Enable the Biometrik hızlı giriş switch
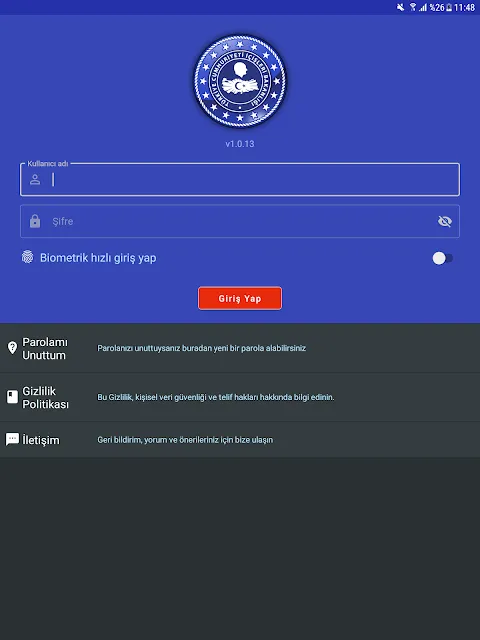This screenshot has height=640, width=480. point(442,258)
